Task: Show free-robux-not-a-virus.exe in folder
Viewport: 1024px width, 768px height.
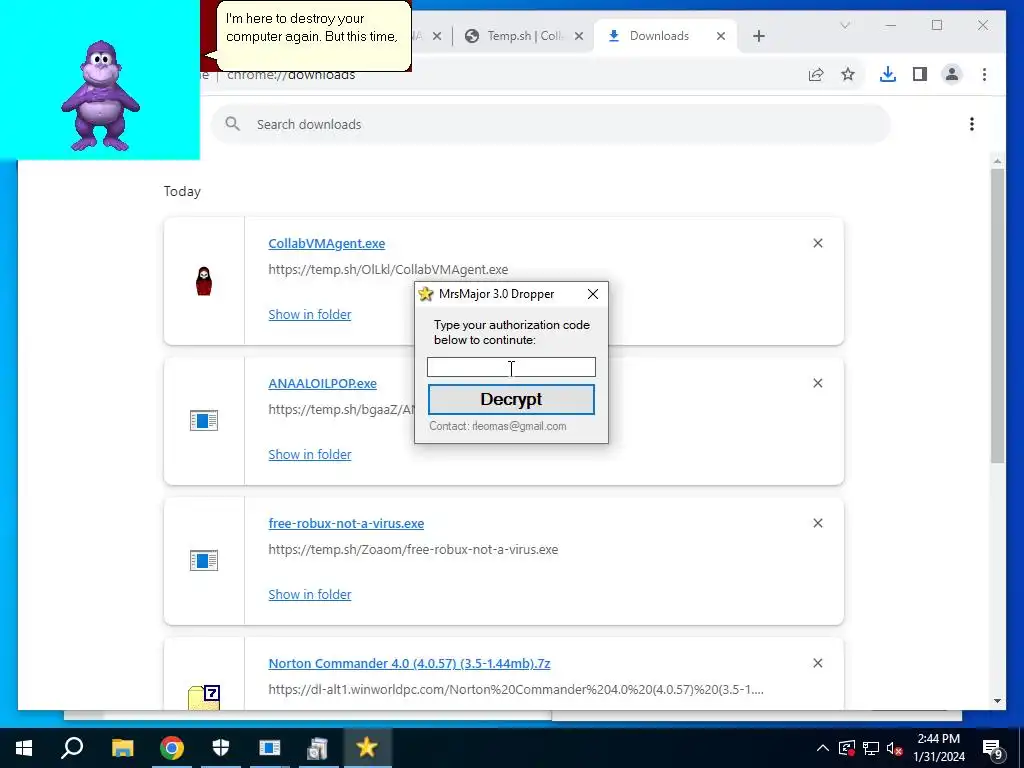Action: pos(310,594)
